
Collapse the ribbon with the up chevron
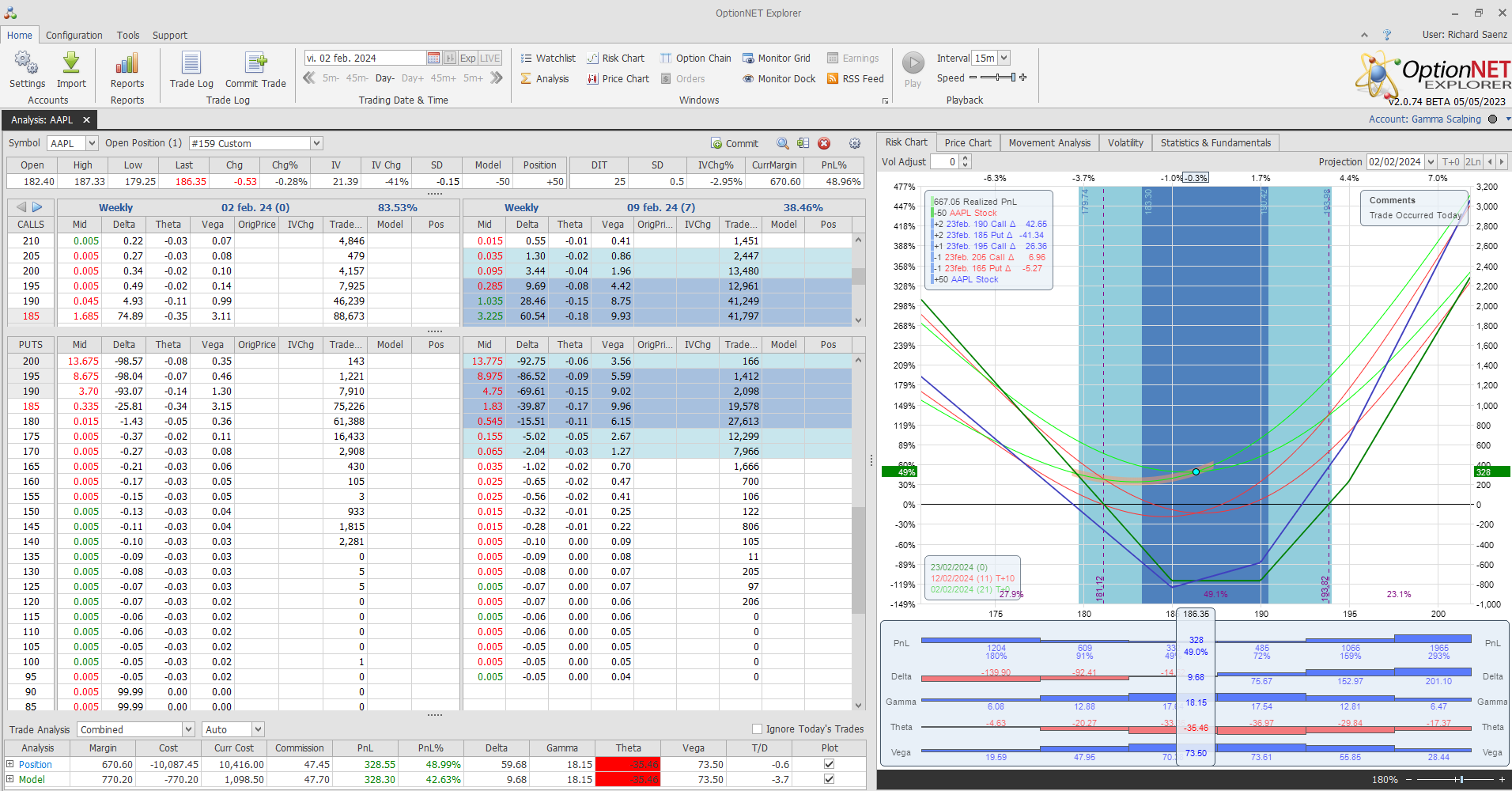(1364, 35)
